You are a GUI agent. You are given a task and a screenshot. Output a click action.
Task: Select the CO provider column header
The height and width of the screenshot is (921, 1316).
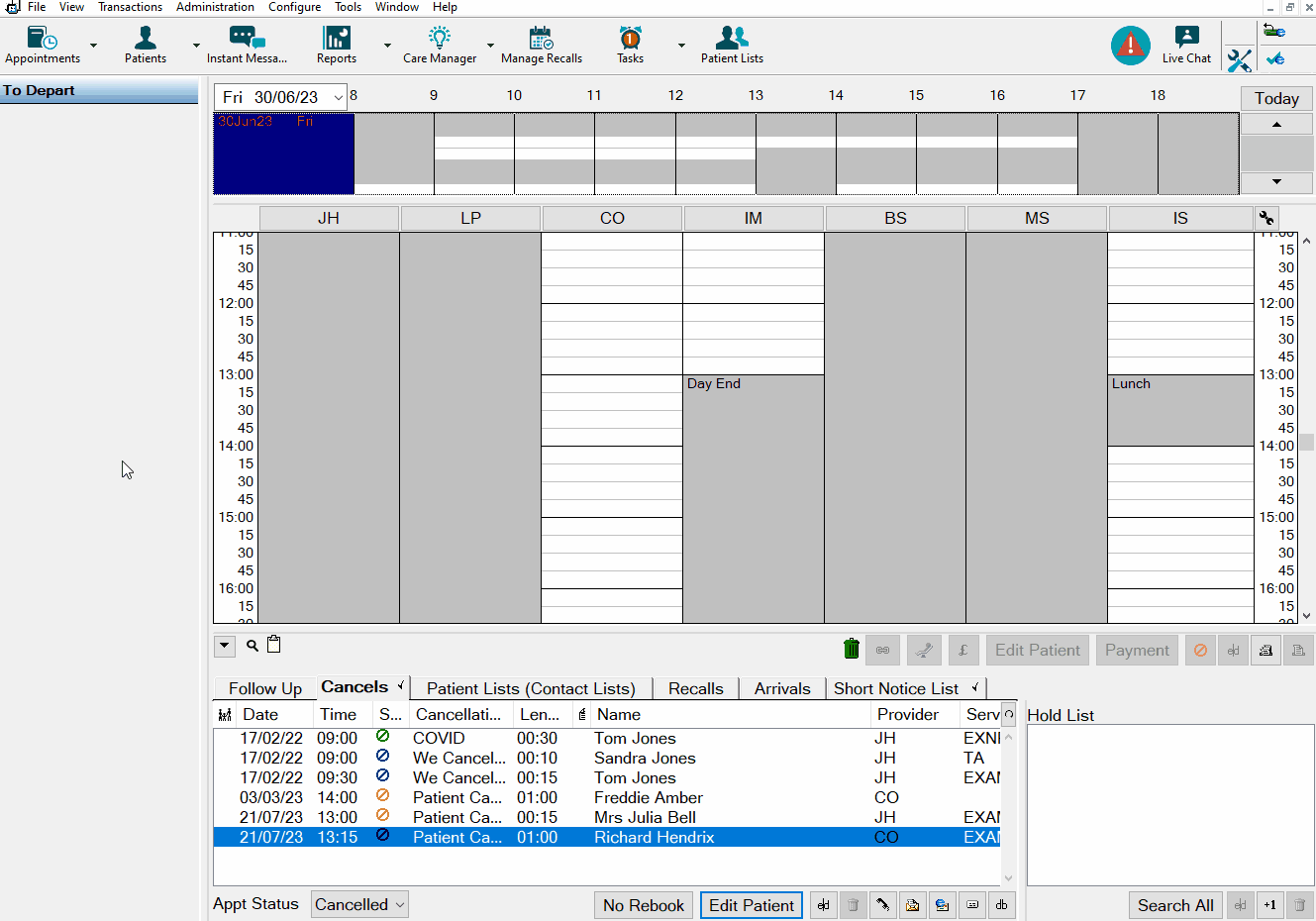click(612, 218)
